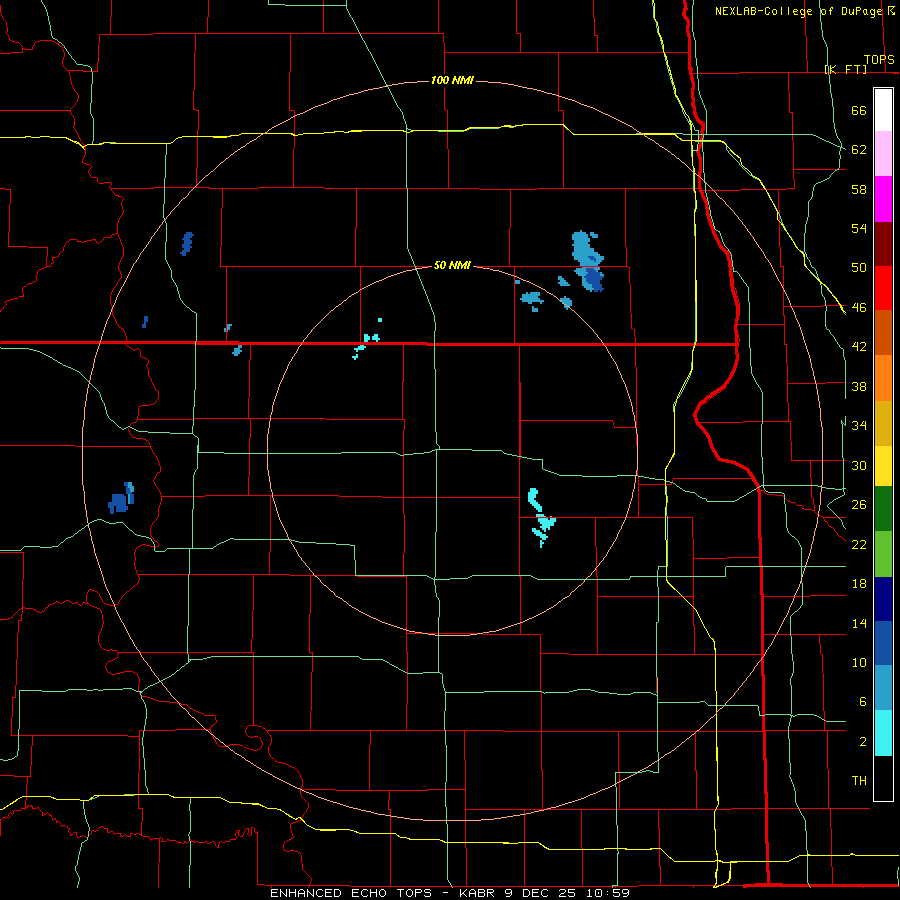The height and width of the screenshot is (900, 900).
Task: Click the "KABR" station ID in the caption
Action: click(480, 893)
